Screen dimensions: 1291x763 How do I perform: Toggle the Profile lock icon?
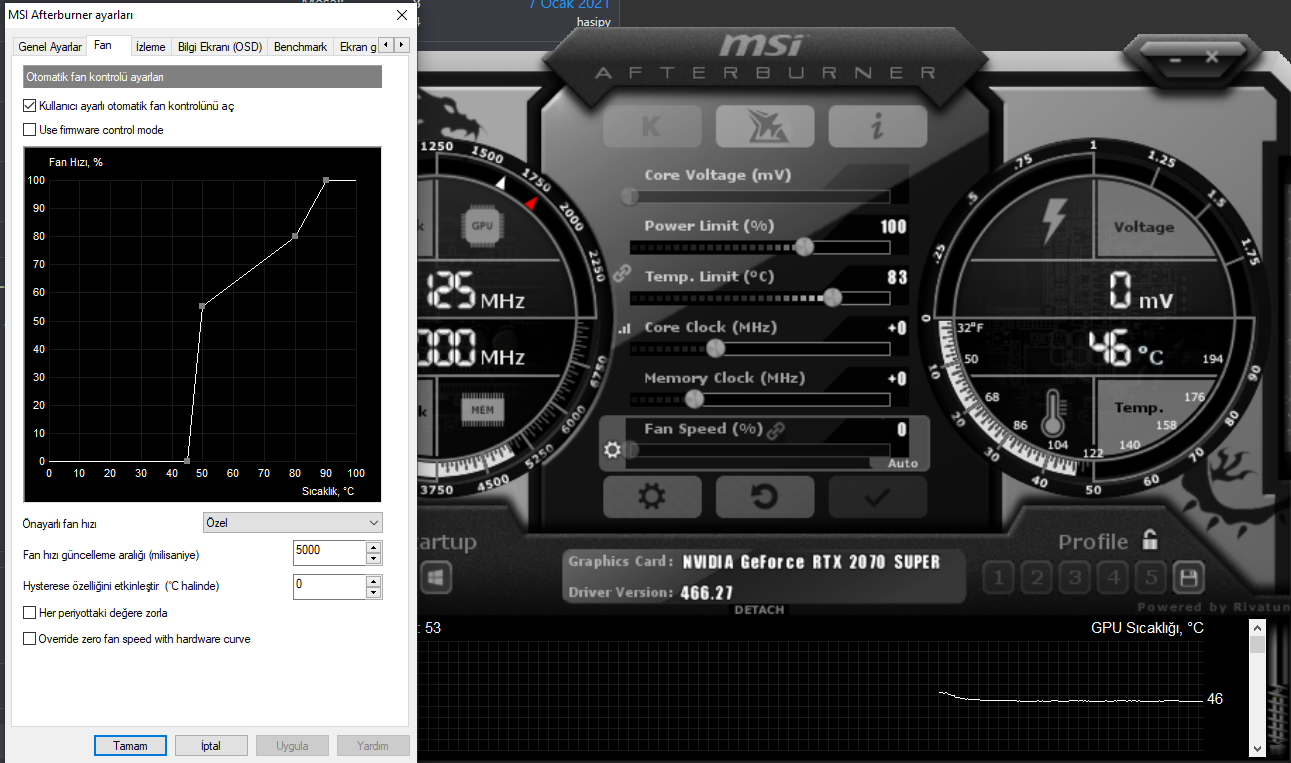click(x=1151, y=539)
